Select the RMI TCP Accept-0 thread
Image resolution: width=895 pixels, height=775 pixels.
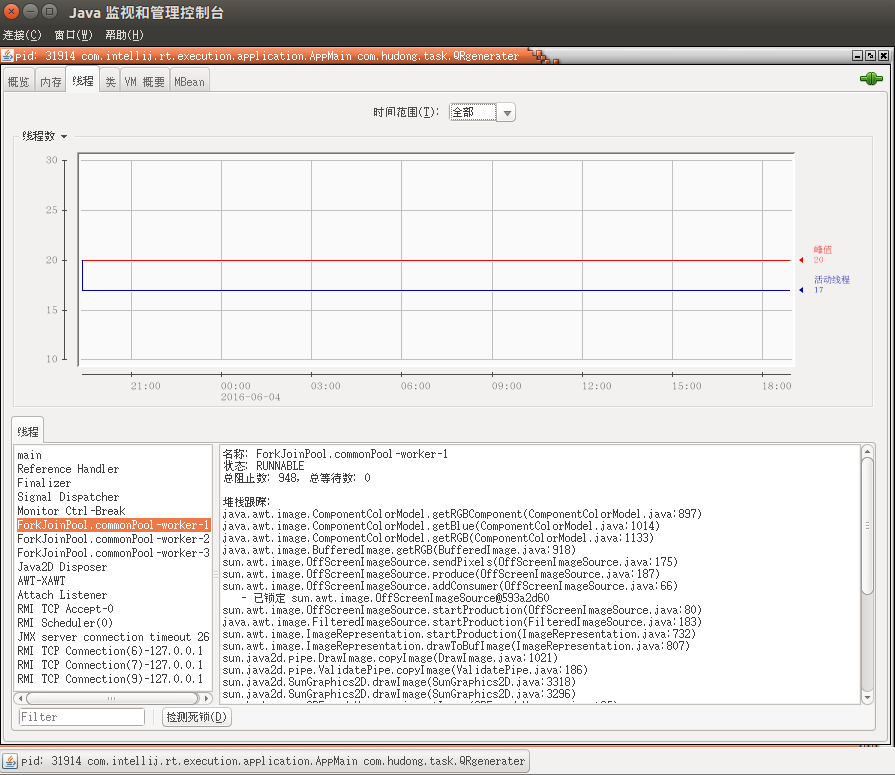pyautogui.click(x=113, y=608)
